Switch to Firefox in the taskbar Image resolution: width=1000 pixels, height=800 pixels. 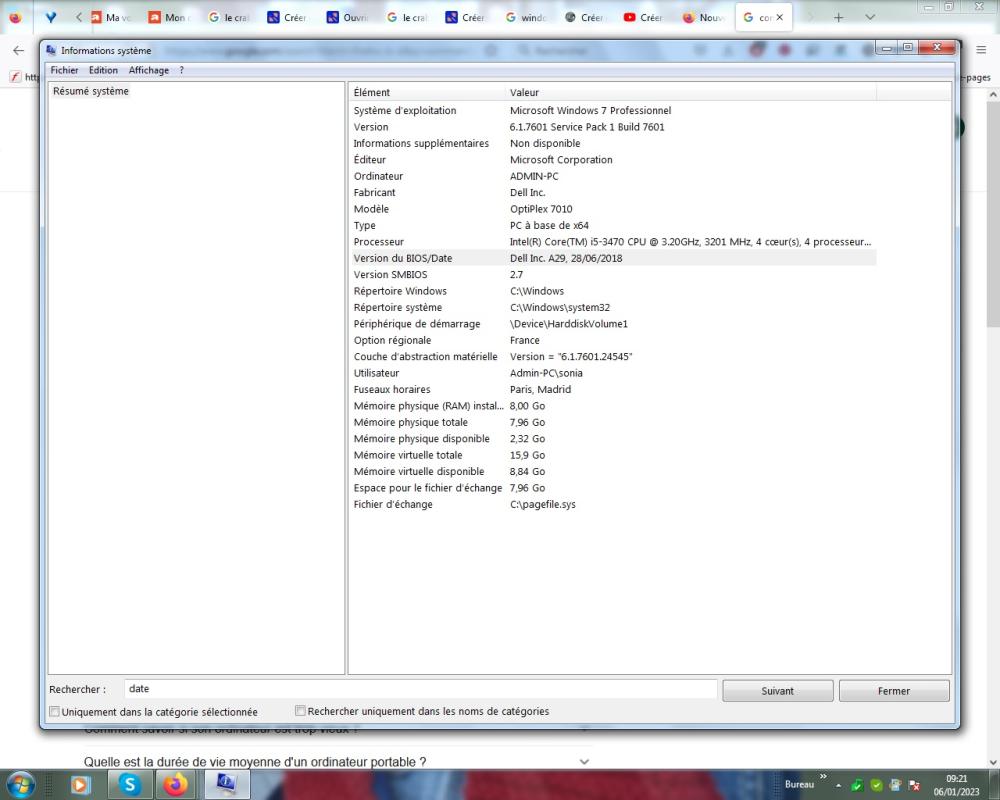tap(177, 784)
